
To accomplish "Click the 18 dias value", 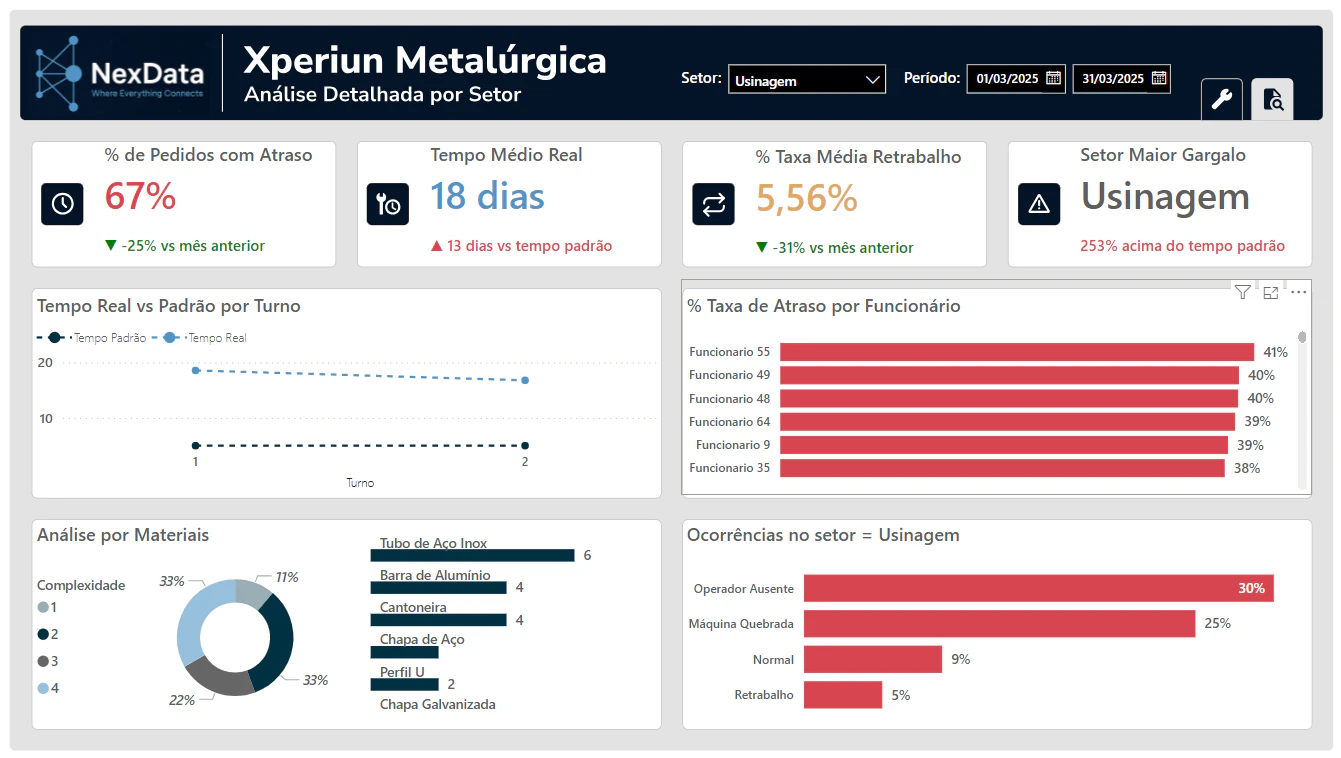I will tap(487, 197).
